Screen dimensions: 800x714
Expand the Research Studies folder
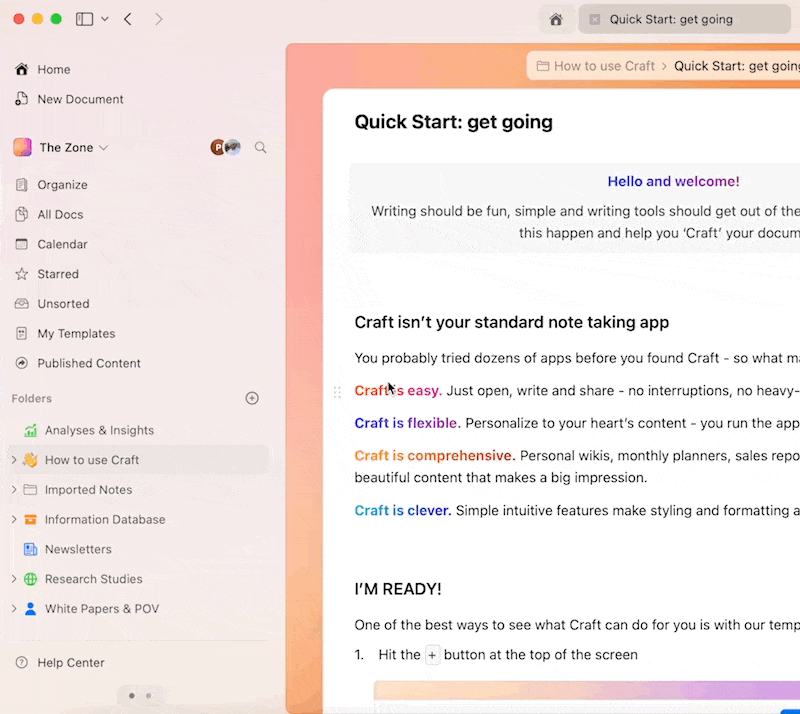point(14,579)
